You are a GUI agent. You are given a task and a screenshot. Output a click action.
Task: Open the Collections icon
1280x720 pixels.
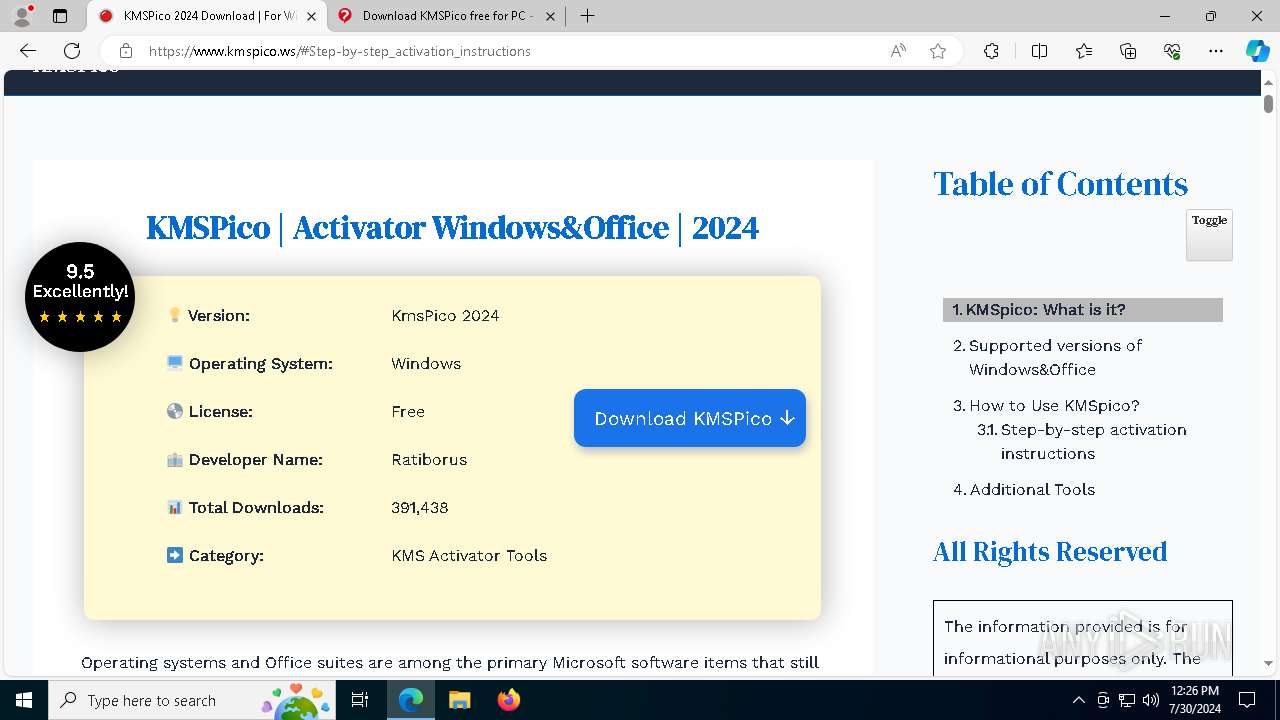(1128, 51)
